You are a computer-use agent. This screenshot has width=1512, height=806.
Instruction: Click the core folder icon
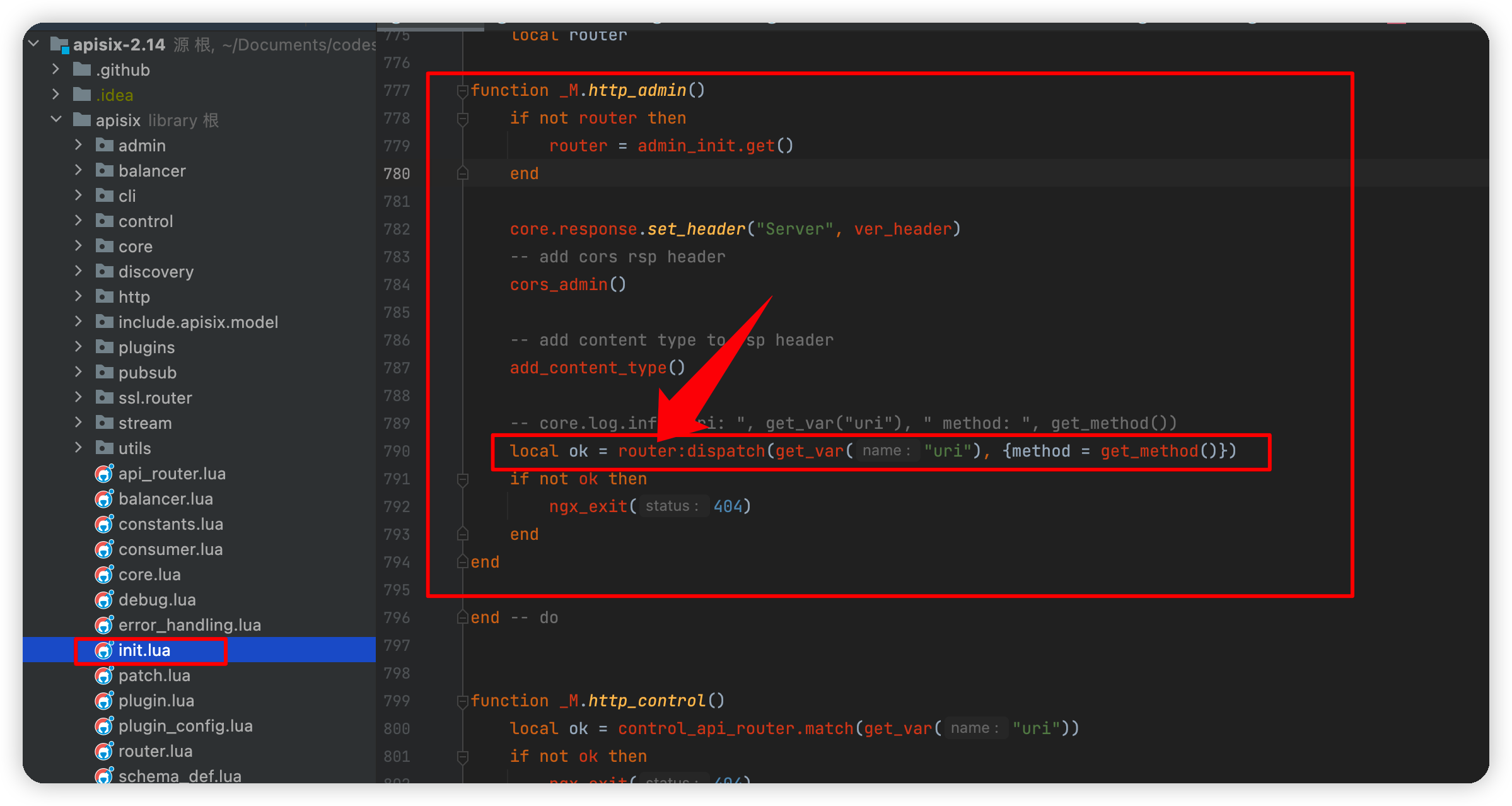pos(104,246)
